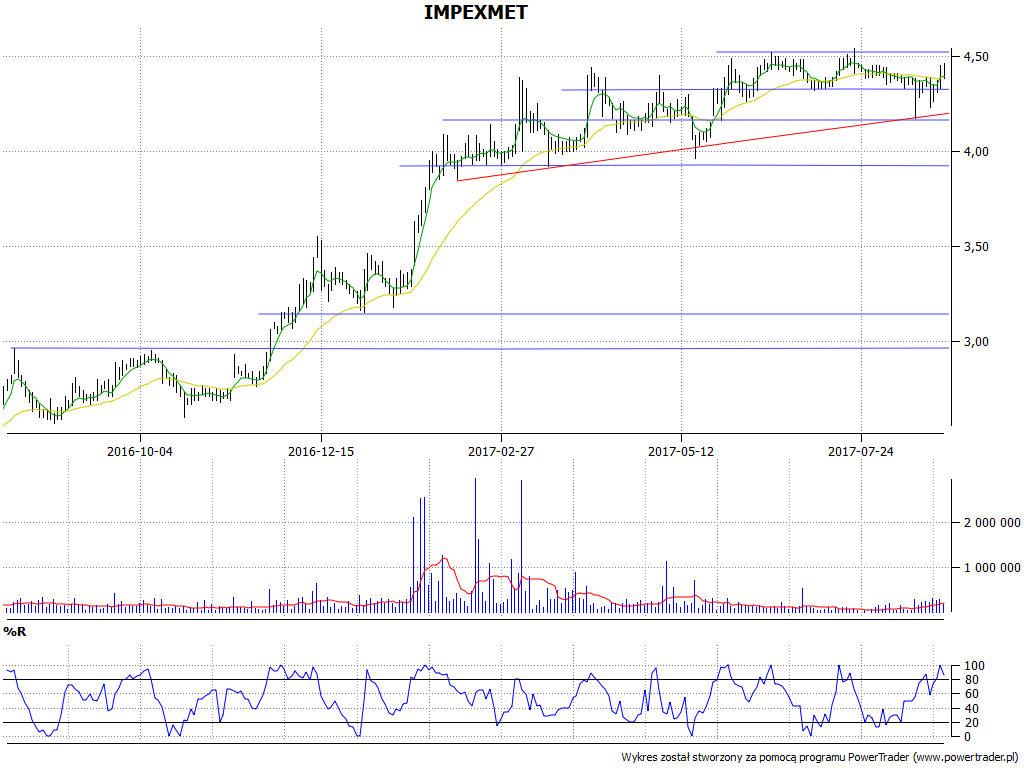The height and width of the screenshot is (768, 1024).
Task: Select the 2 000 000 volume label
Action: pyautogui.click(x=991, y=522)
